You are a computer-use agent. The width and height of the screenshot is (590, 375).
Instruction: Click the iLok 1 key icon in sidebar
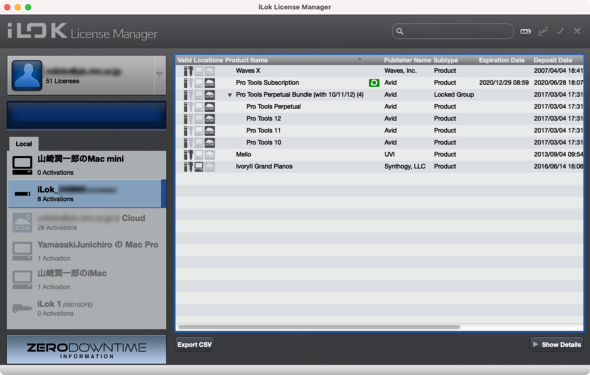click(x=22, y=308)
